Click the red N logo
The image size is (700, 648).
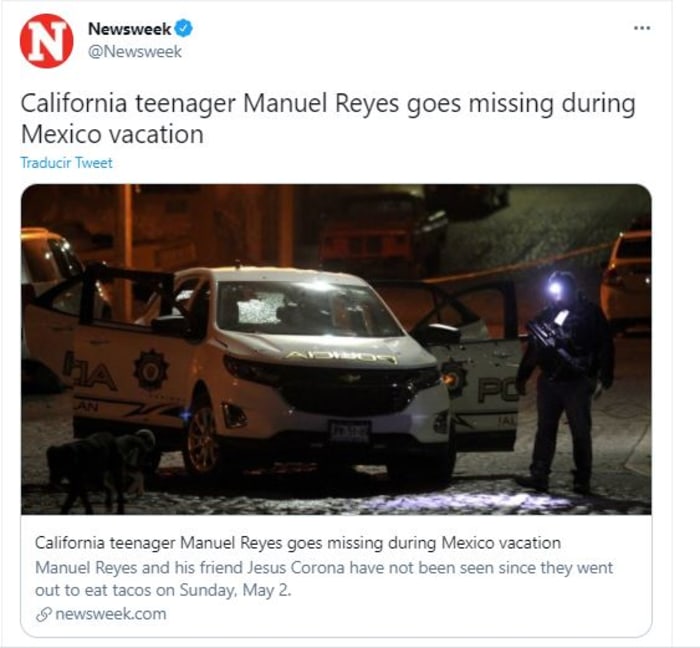point(46,41)
